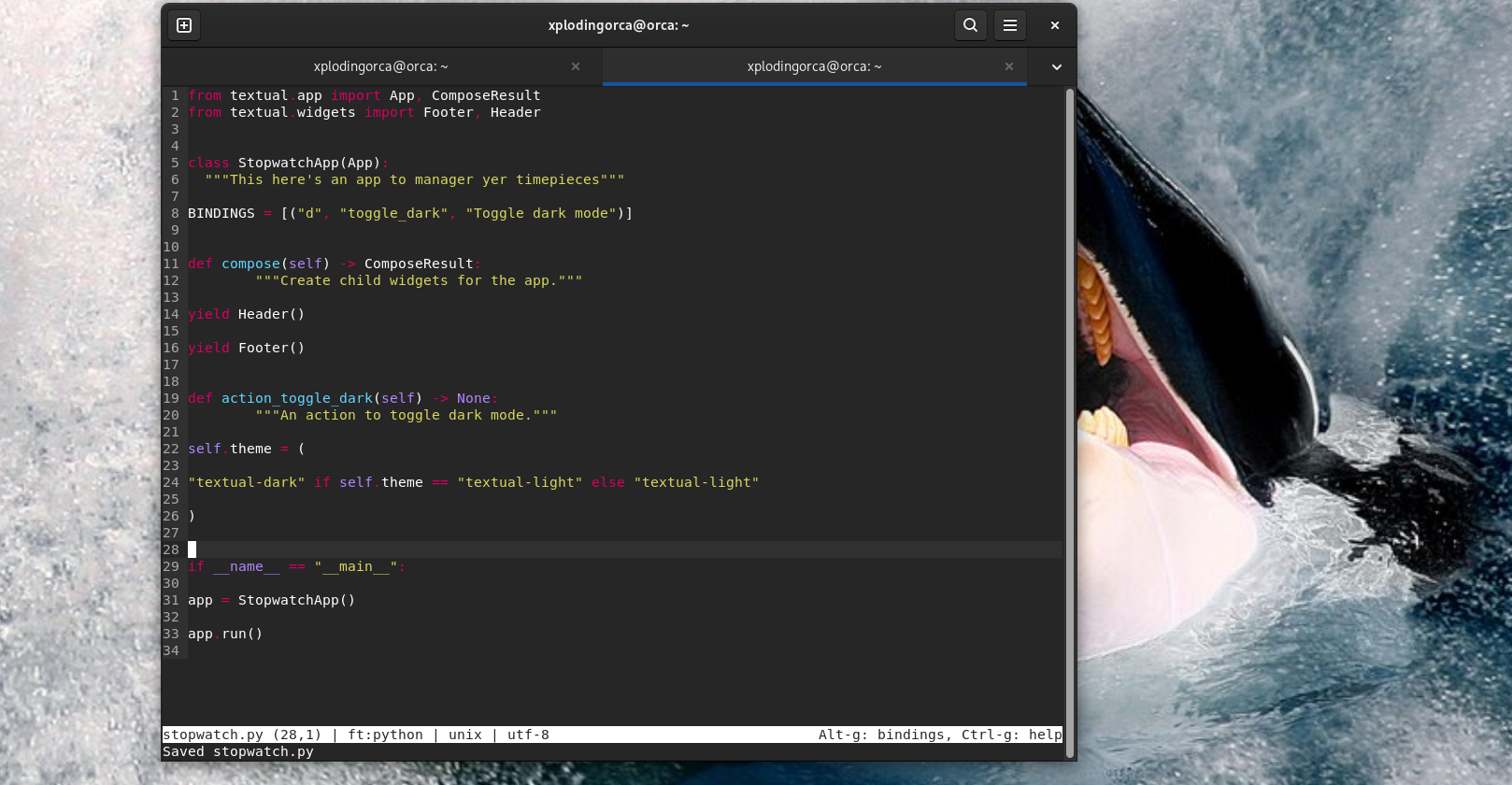This screenshot has height=785, width=1512.
Task: Open terminal search with magnifier icon
Action: pyautogui.click(x=971, y=25)
